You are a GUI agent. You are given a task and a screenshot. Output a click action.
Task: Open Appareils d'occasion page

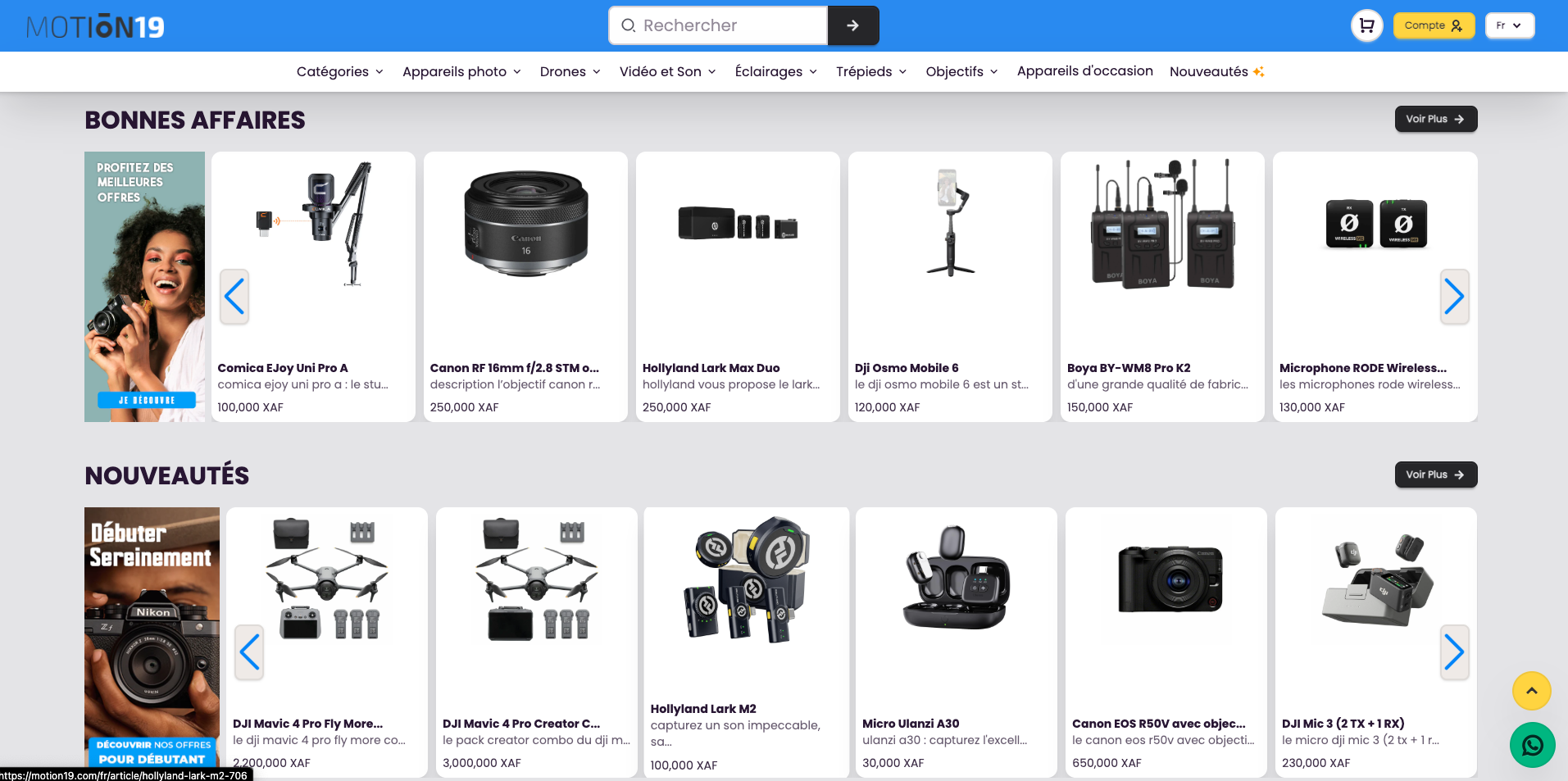point(1084,71)
